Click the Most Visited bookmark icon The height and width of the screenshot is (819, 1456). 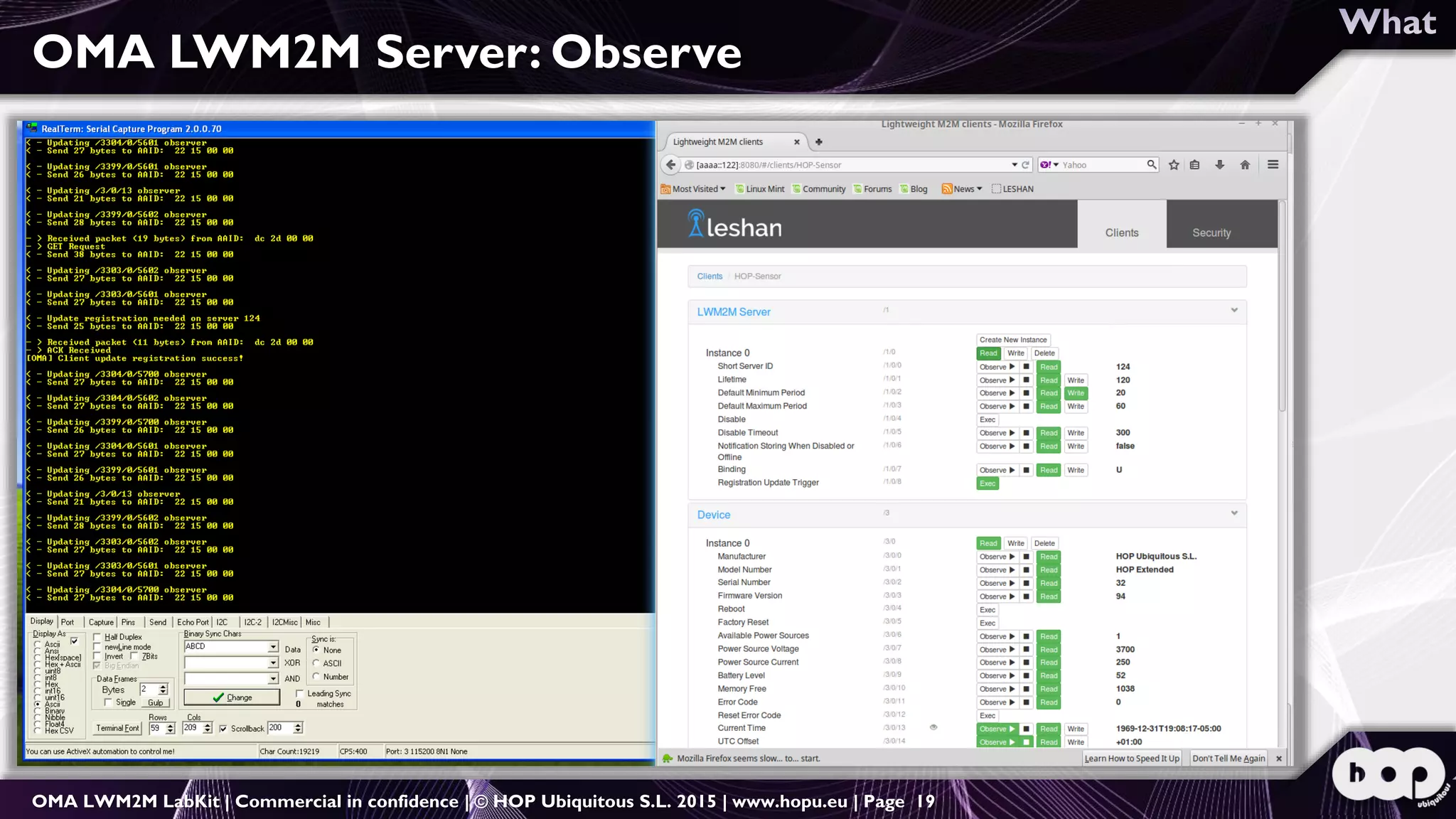(665, 189)
